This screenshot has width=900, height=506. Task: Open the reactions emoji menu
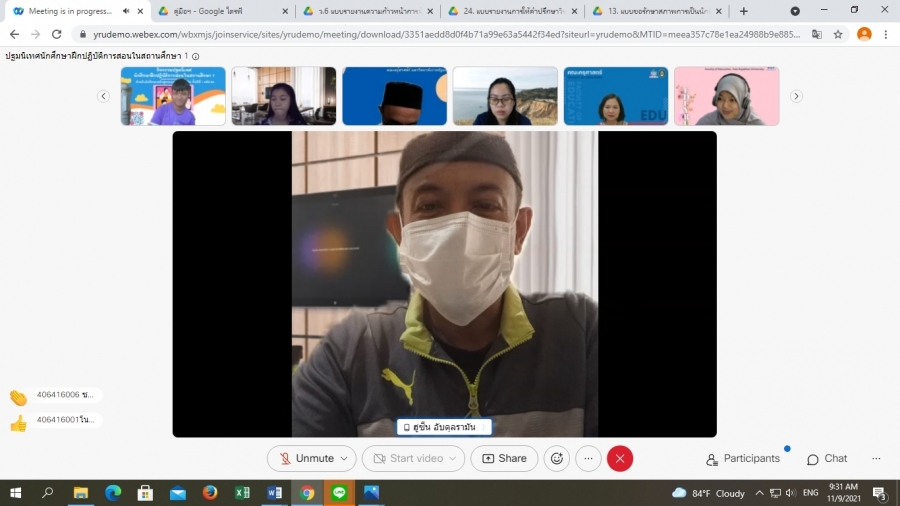(x=557, y=458)
